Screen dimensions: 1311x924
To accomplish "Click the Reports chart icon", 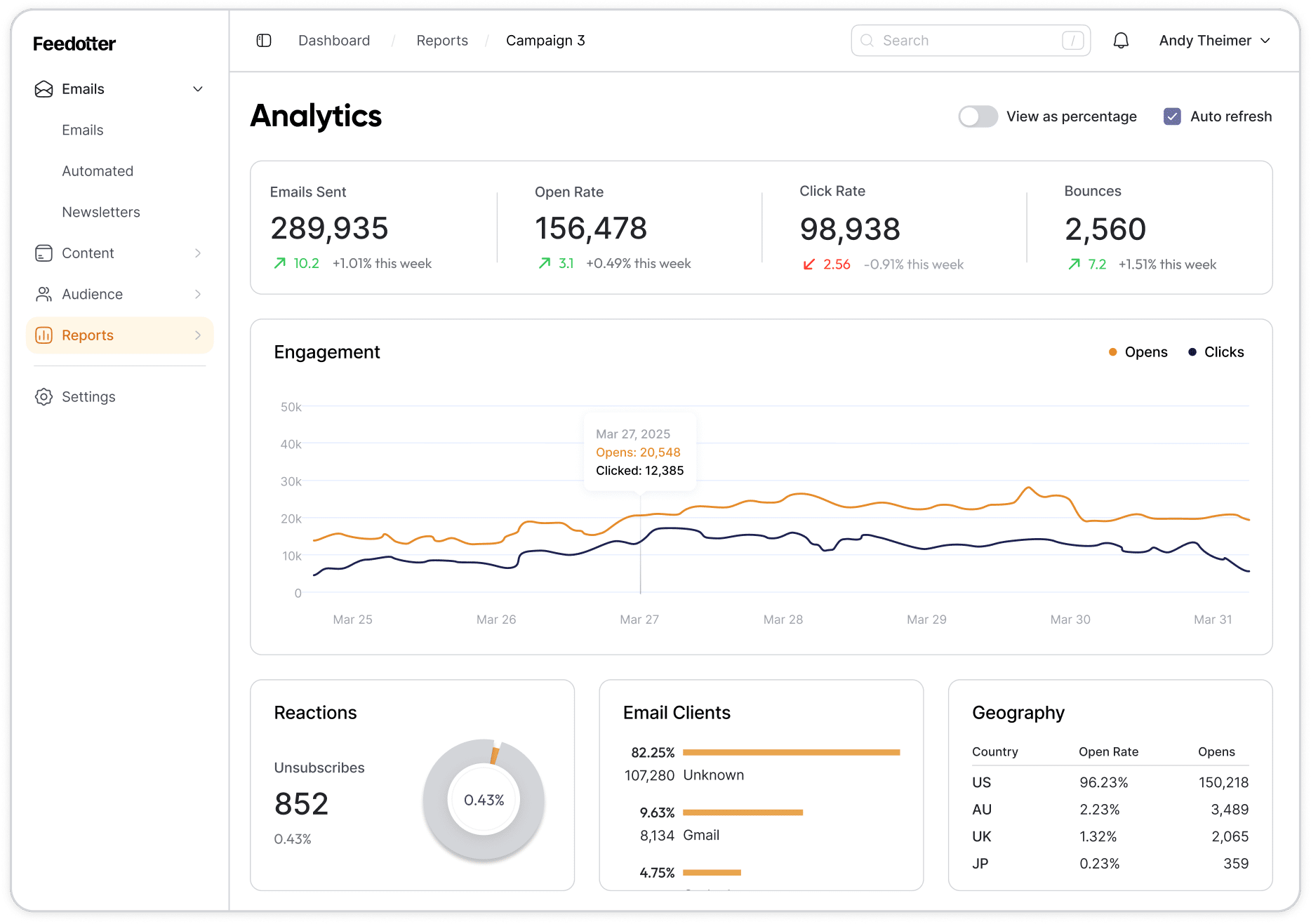I will 44,335.
